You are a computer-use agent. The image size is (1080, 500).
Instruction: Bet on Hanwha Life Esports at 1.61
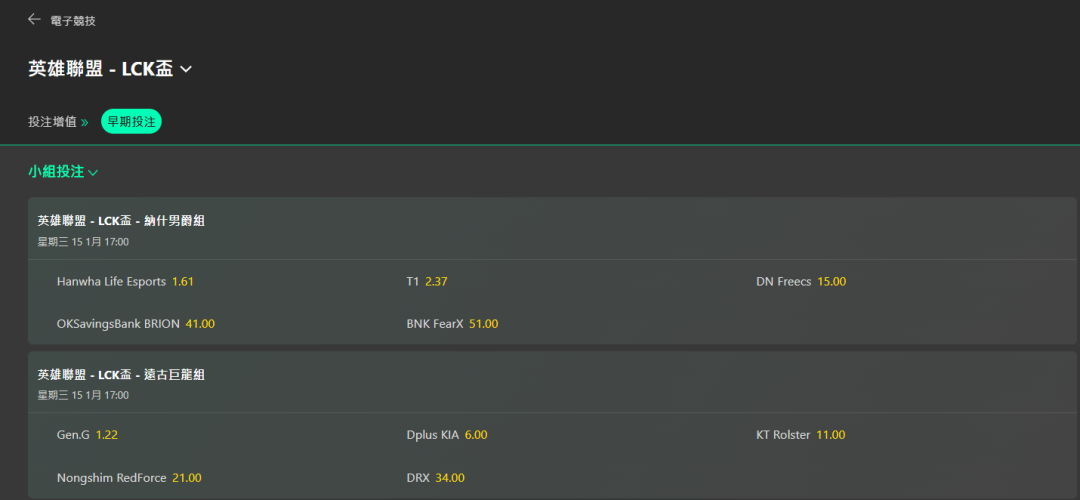click(182, 281)
